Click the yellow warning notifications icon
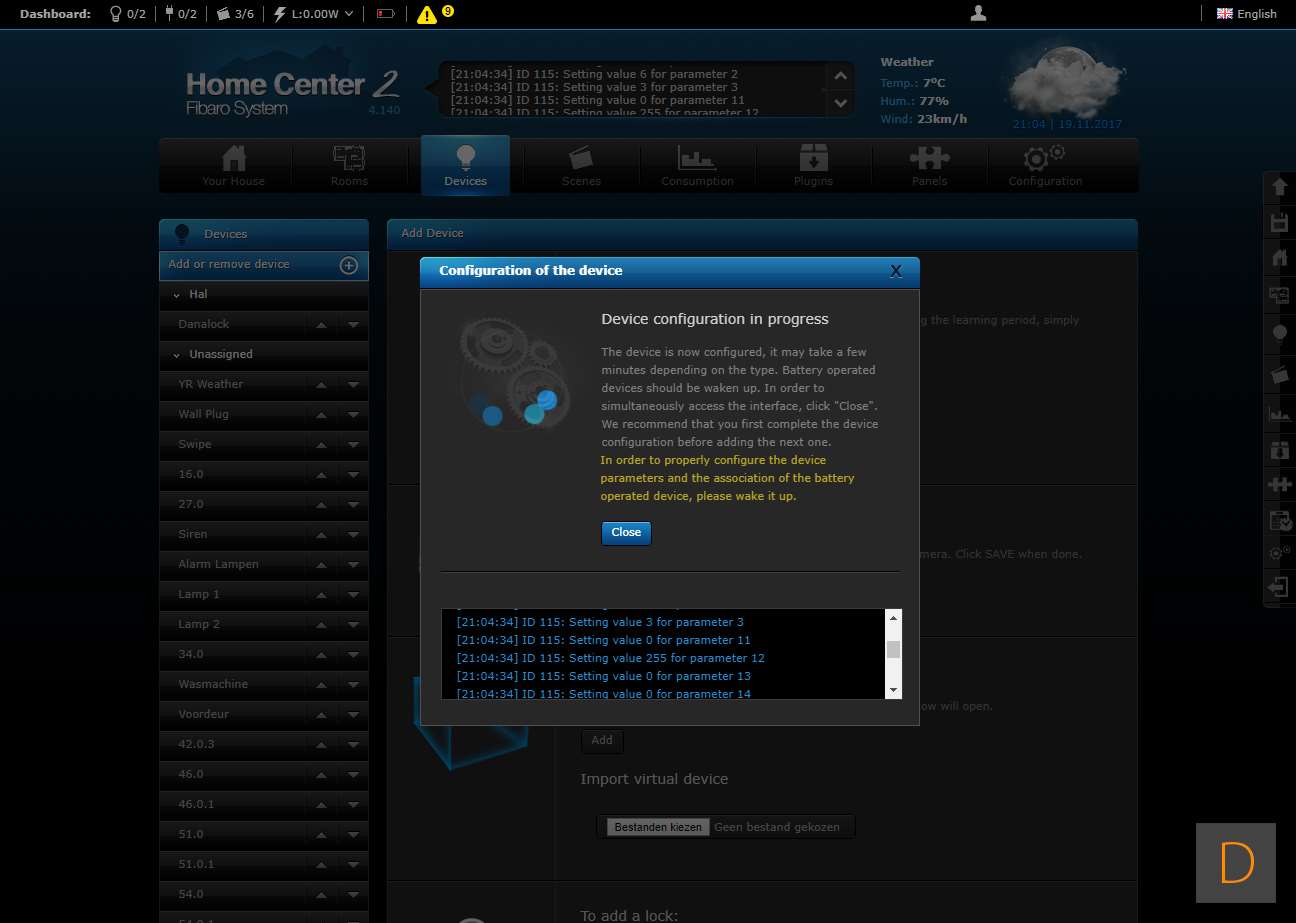The height and width of the screenshot is (923, 1296). [427, 14]
